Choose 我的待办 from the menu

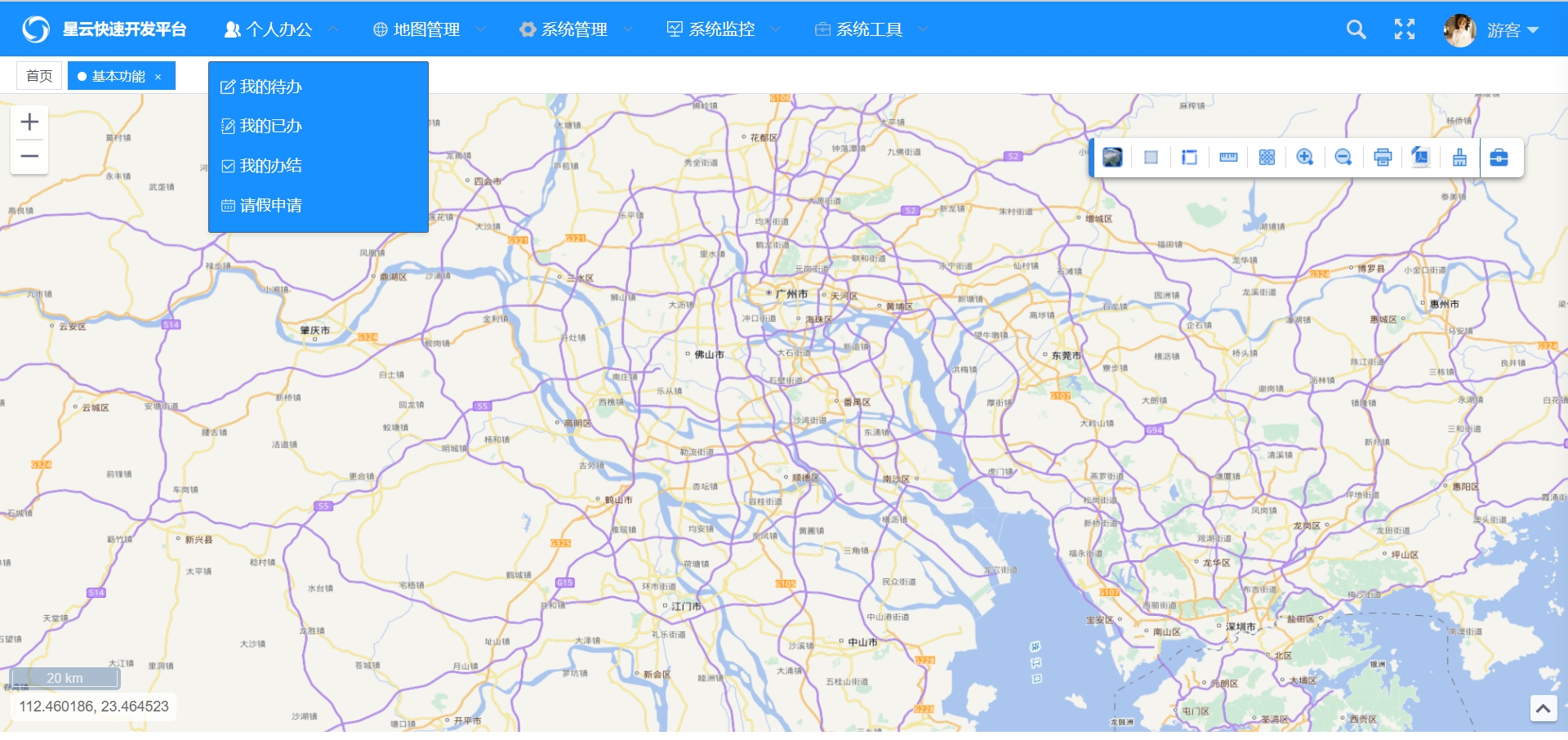pyautogui.click(x=270, y=87)
